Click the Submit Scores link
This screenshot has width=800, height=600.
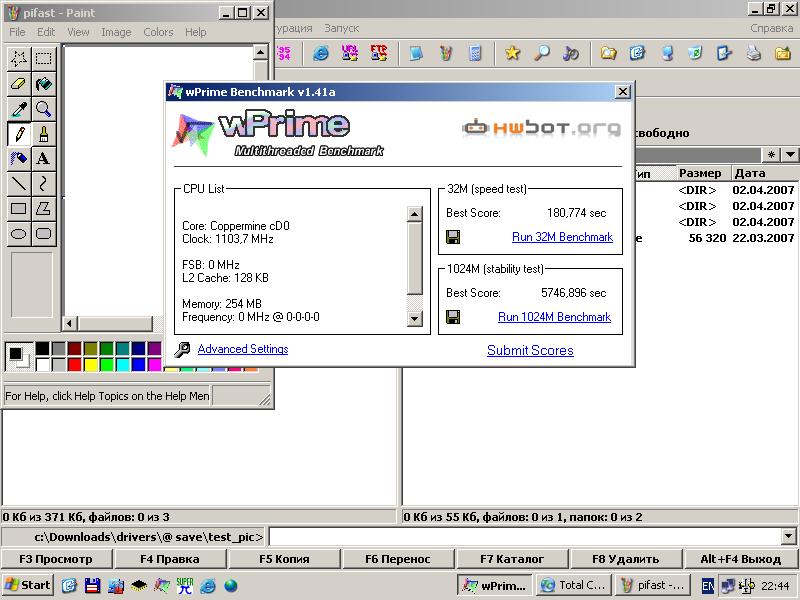[530, 351]
